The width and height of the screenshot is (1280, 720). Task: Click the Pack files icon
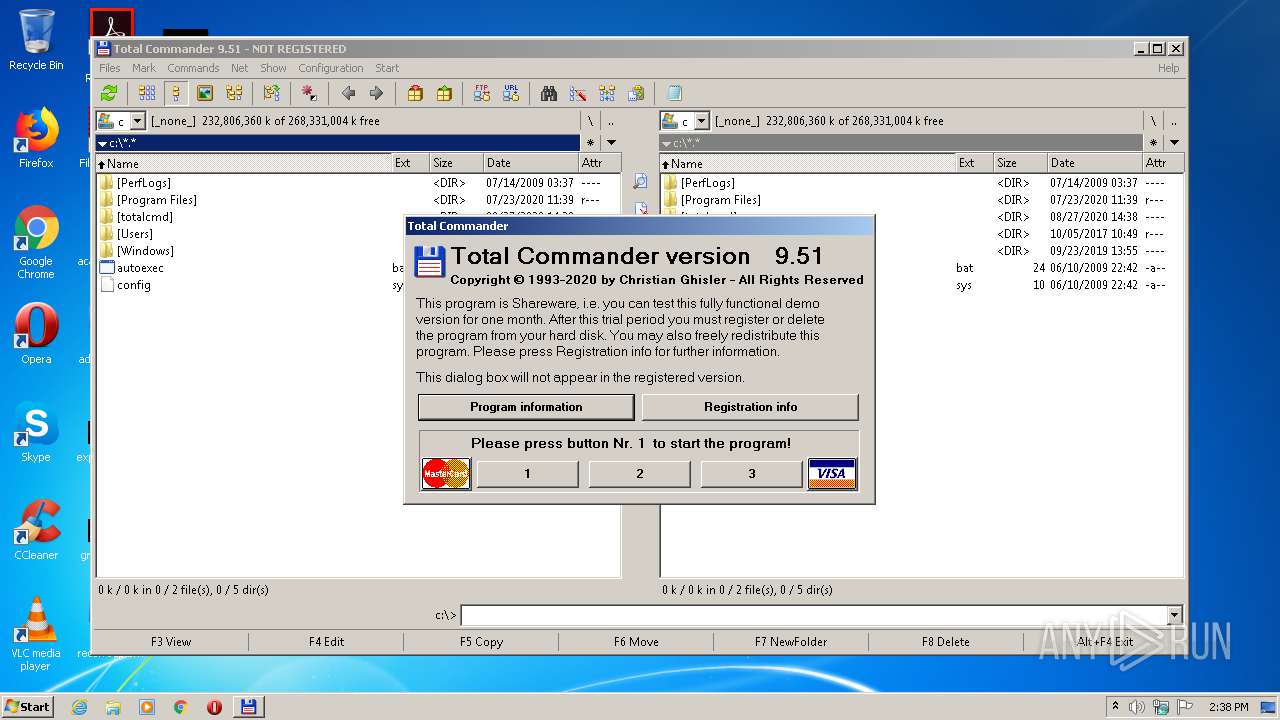click(x=415, y=93)
